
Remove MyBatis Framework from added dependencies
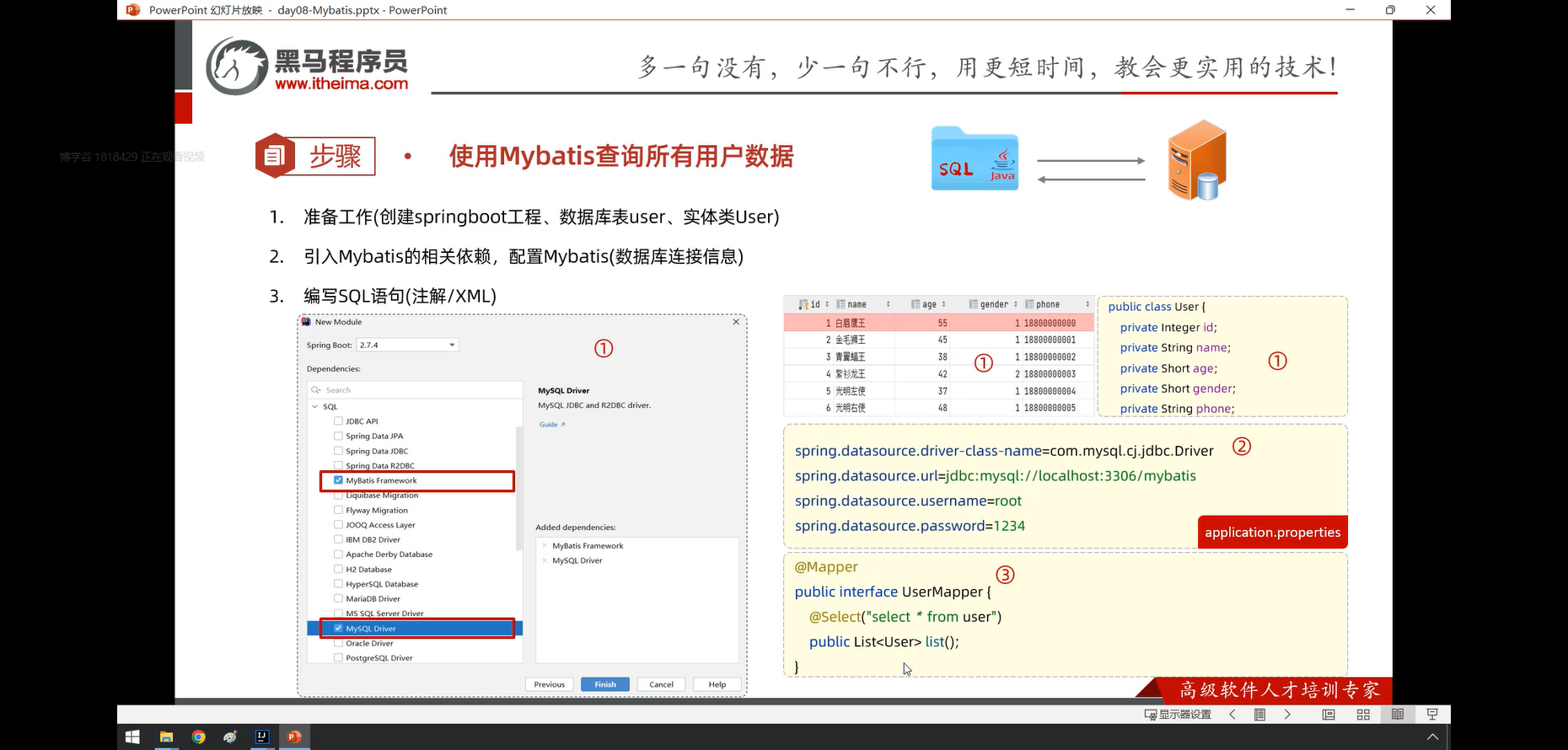click(545, 546)
